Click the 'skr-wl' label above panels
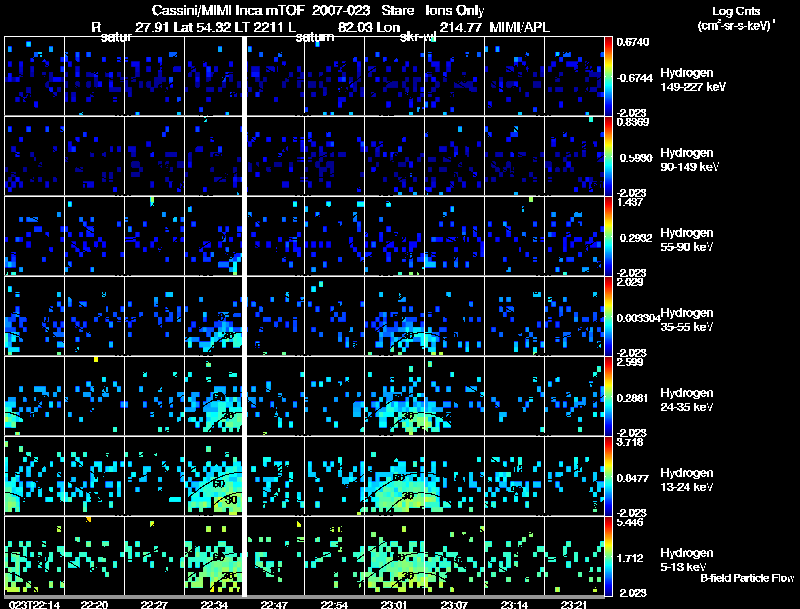 click(418, 37)
